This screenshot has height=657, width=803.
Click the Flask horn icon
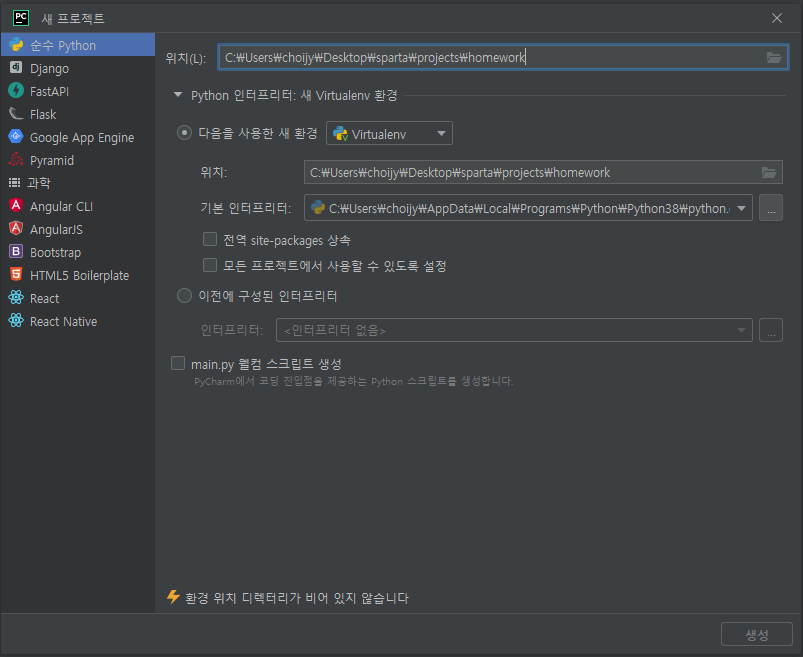16,114
